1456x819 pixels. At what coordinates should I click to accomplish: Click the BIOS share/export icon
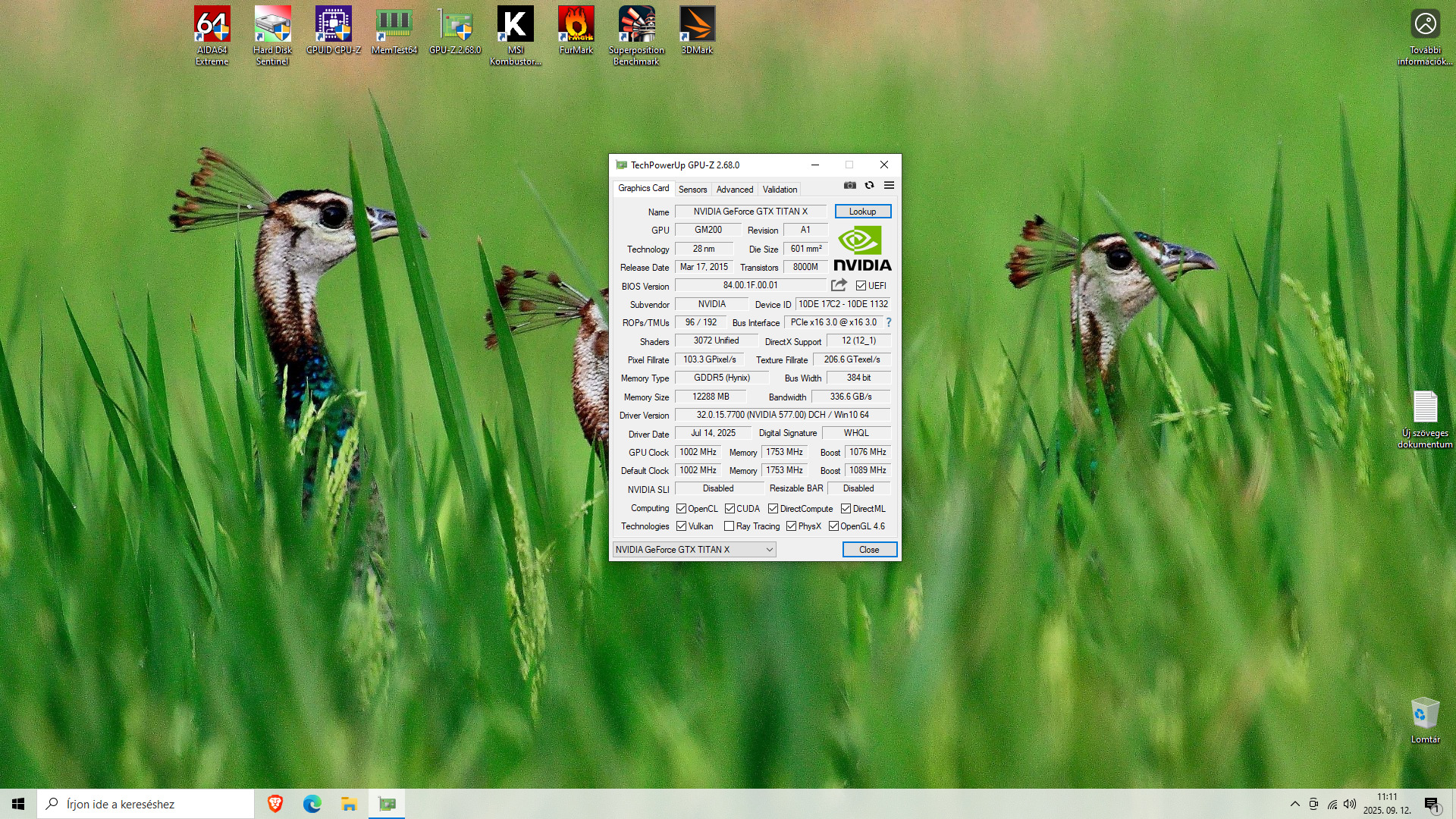coord(839,285)
